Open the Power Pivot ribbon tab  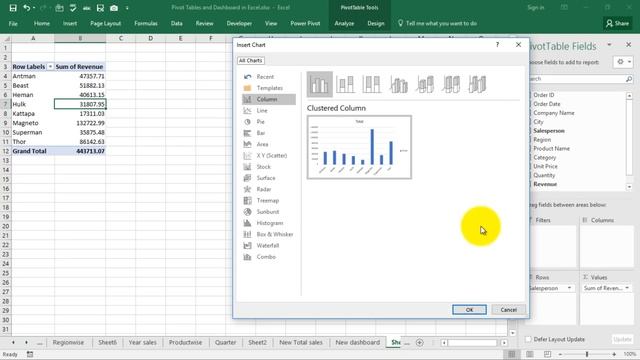[x=305, y=24]
